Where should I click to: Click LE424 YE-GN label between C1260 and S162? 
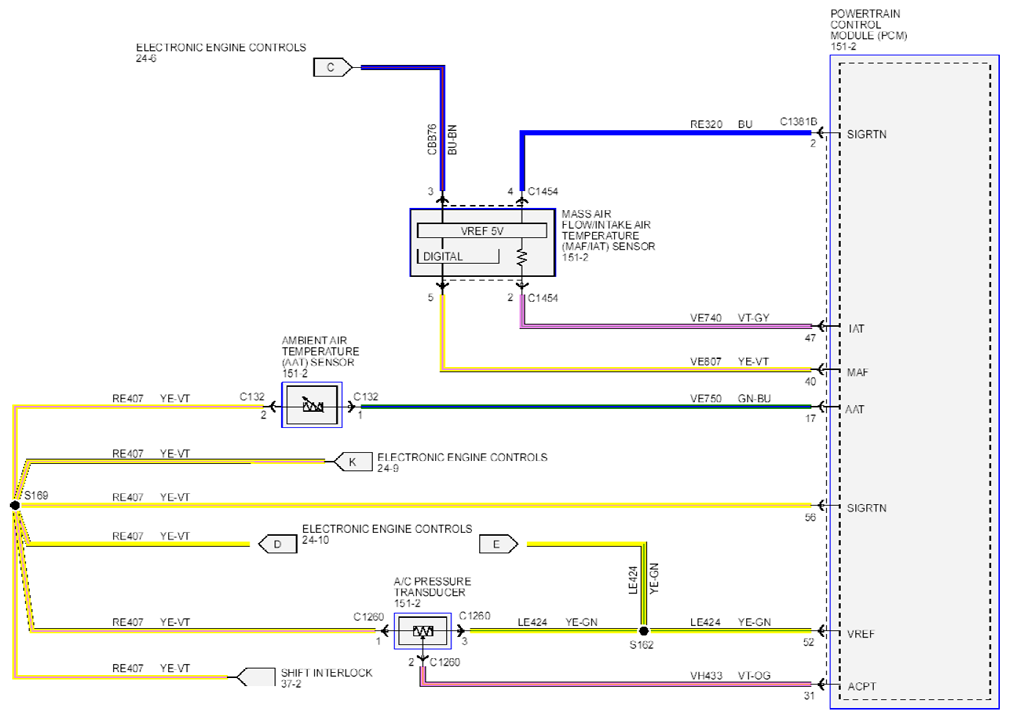557,622
